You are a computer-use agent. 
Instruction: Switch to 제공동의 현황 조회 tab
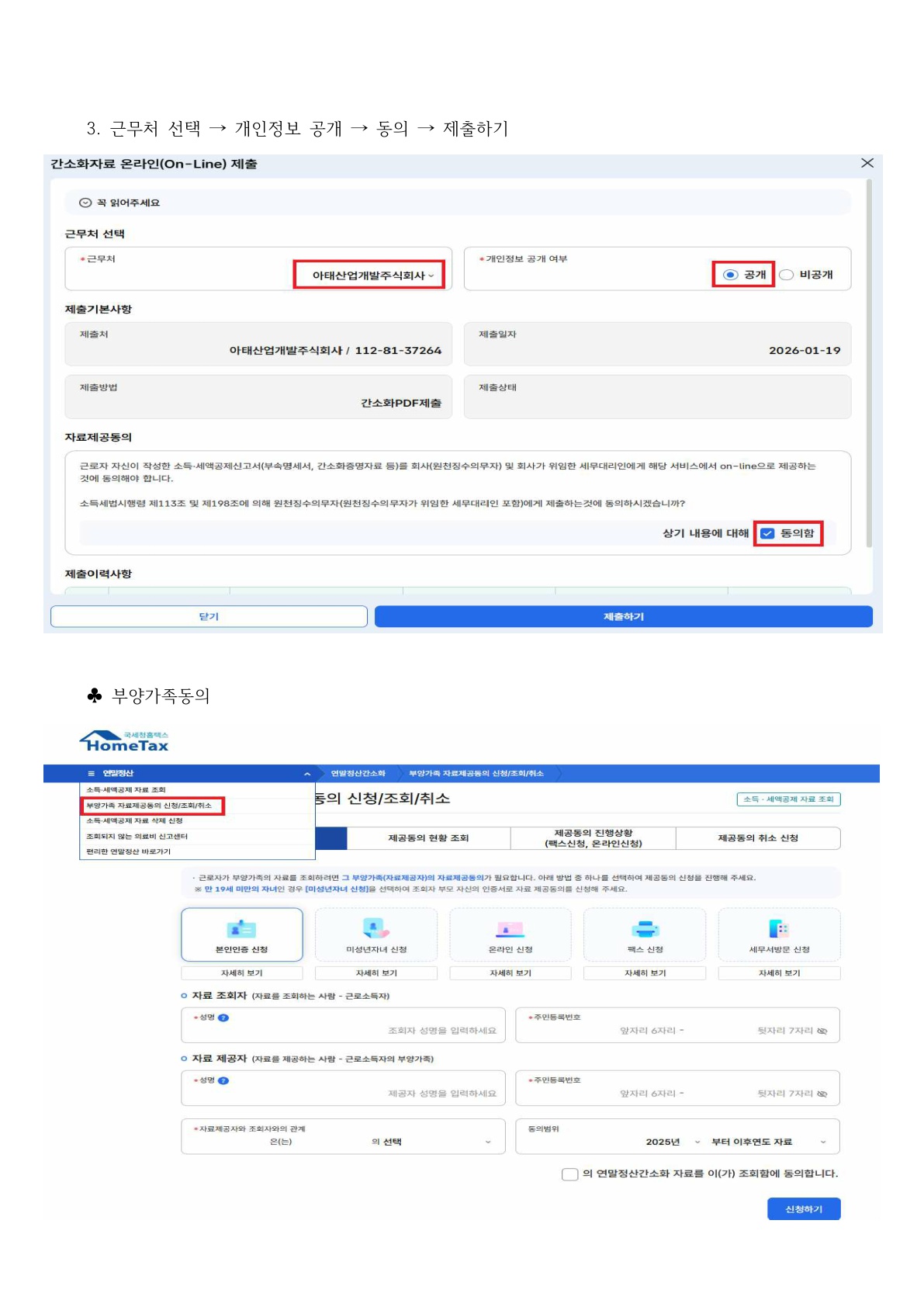pos(428,838)
